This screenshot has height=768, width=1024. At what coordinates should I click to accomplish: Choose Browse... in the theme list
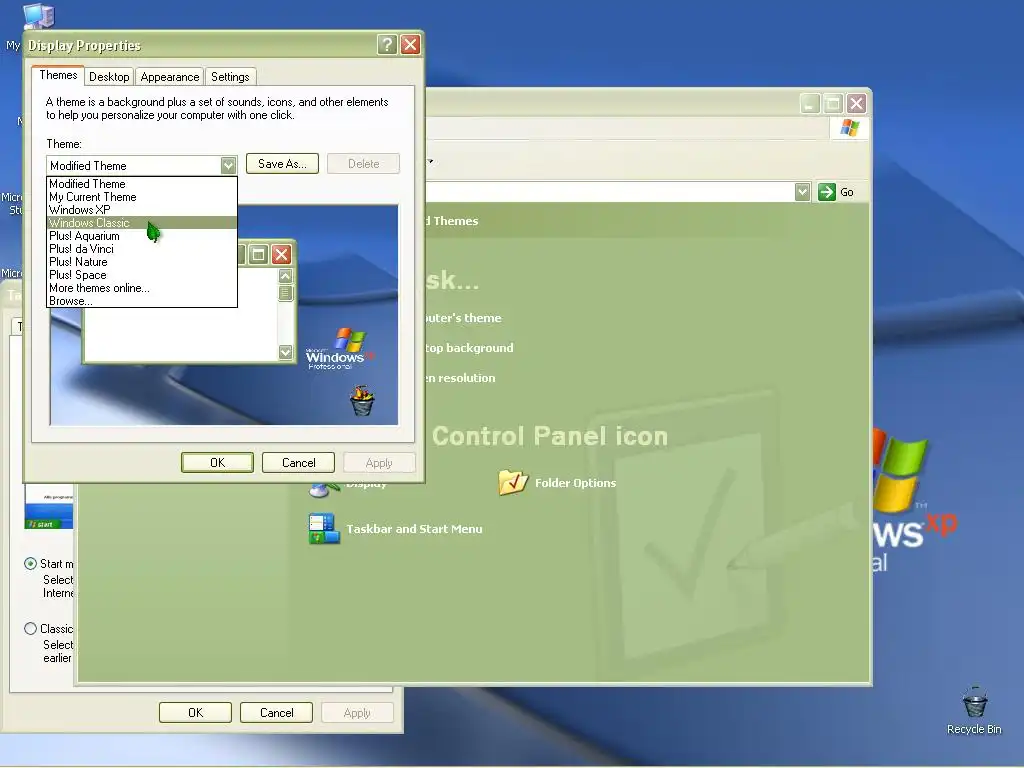[x=142, y=301]
